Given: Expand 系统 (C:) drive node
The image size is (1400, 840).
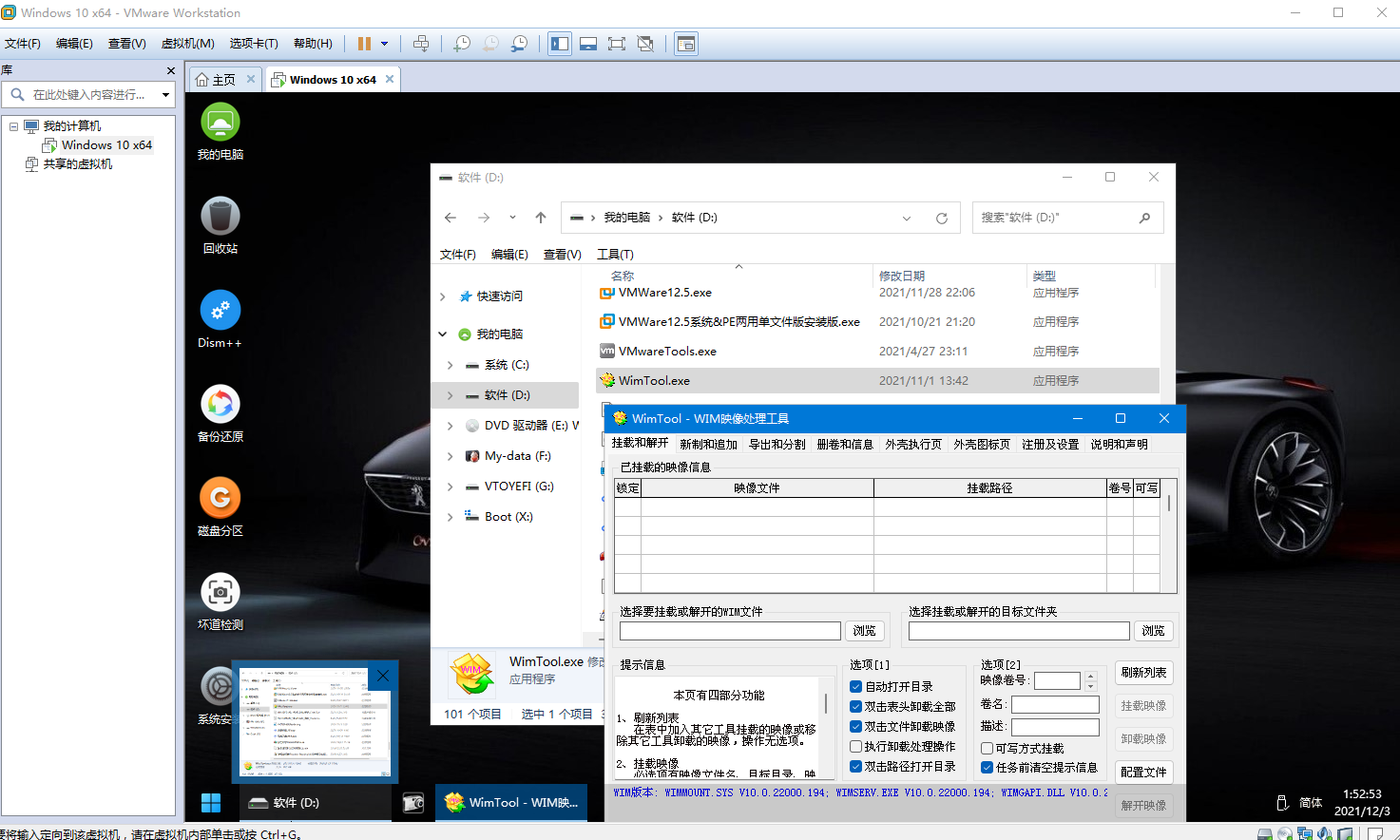Looking at the screenshot, I should [451, 365].
